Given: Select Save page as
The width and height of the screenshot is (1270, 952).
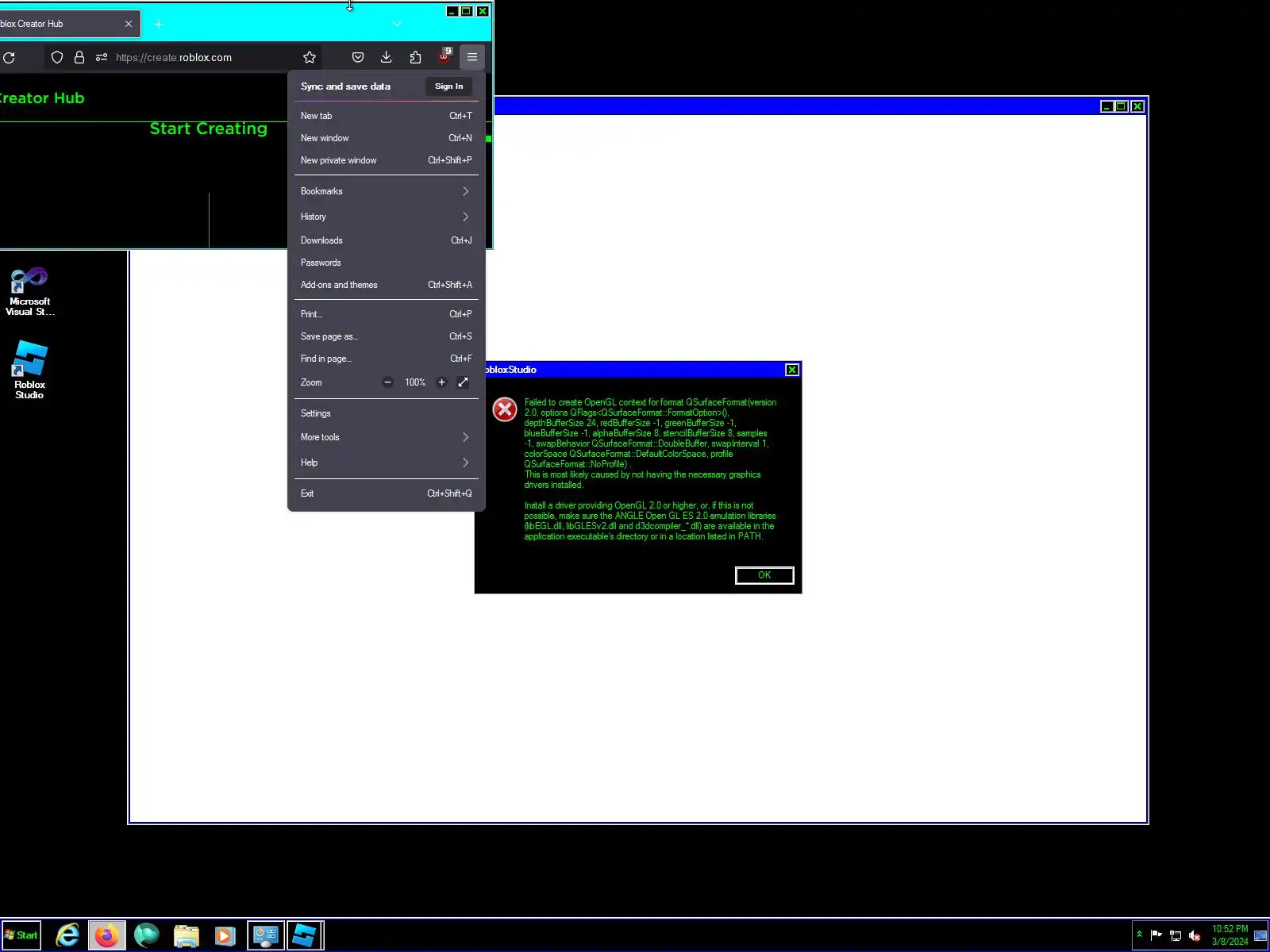Looking at the screenshot, I should click(387, 336).
